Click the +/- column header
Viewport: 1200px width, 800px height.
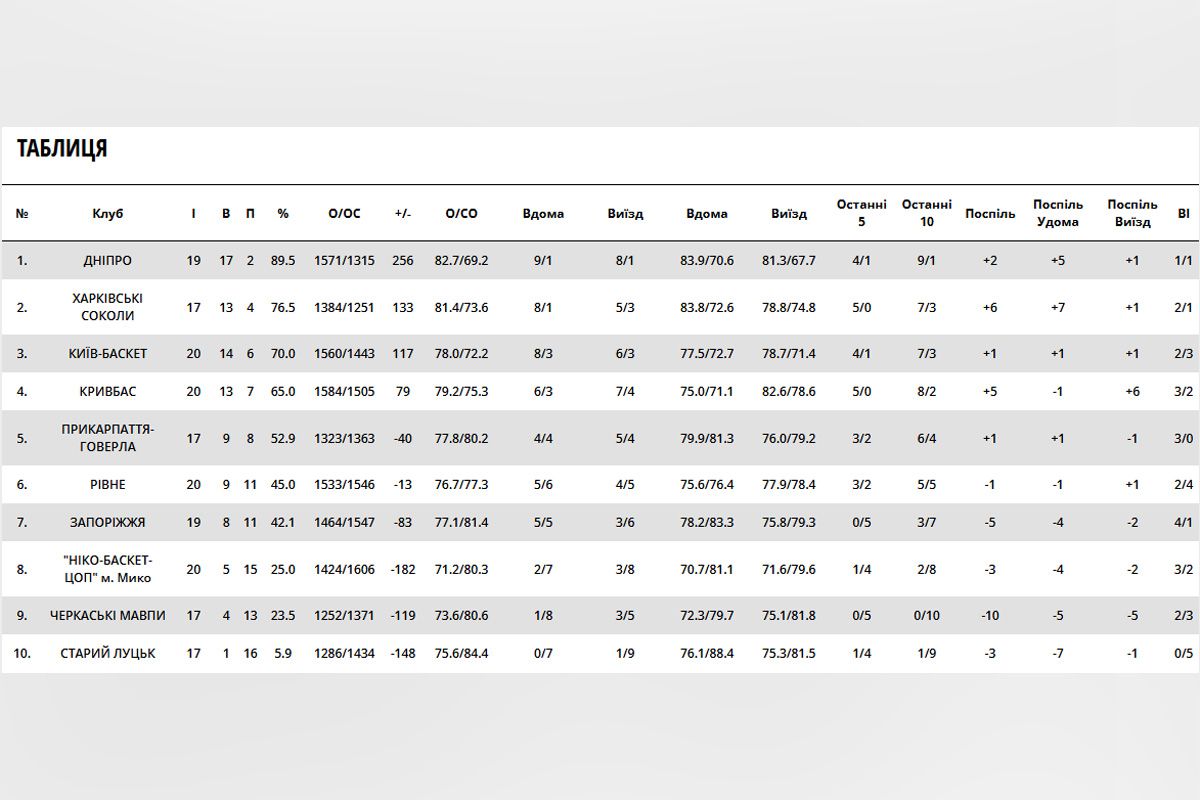pos(403,214)
